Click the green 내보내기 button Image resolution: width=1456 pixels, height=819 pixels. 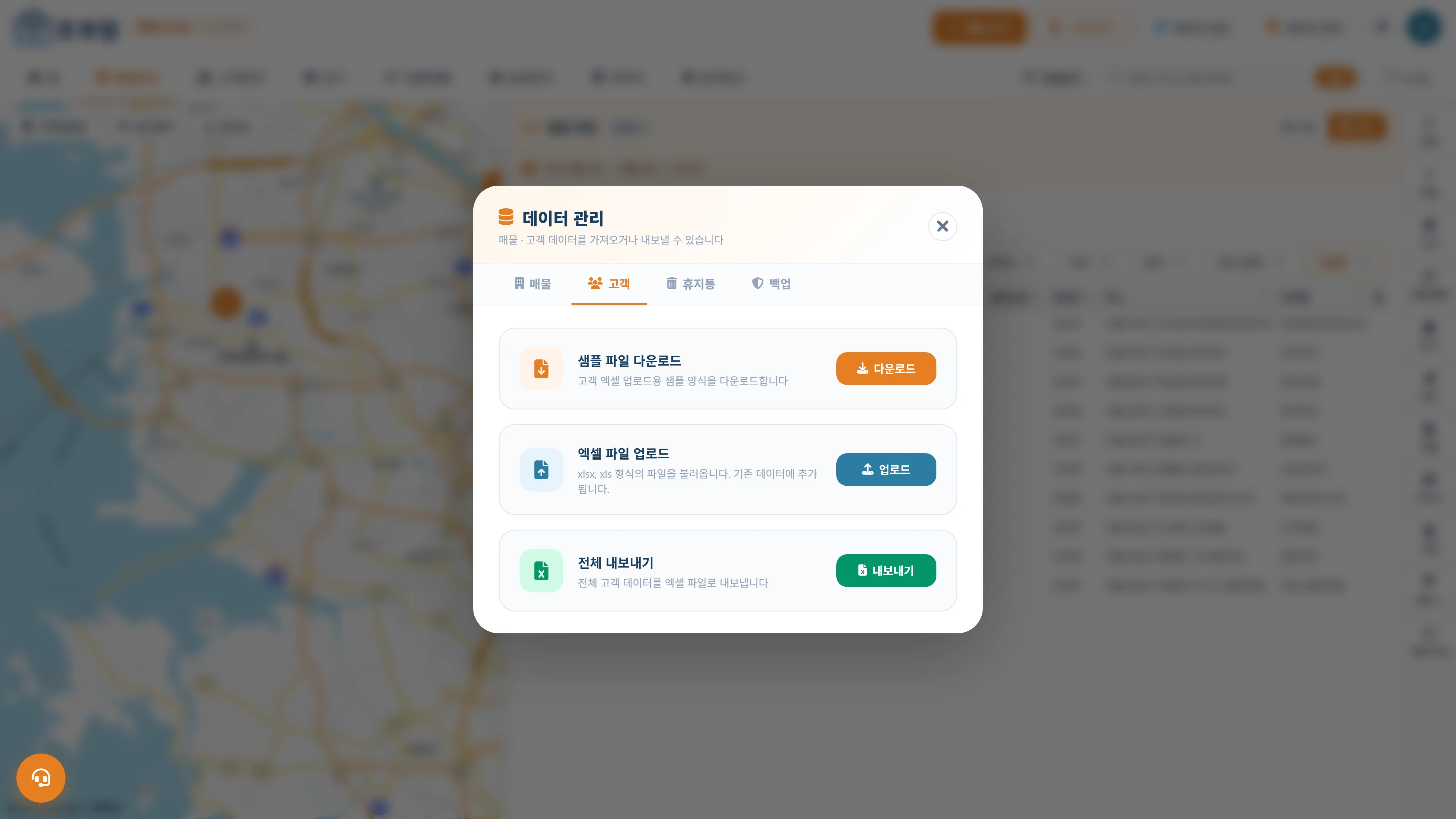(886, 570)
